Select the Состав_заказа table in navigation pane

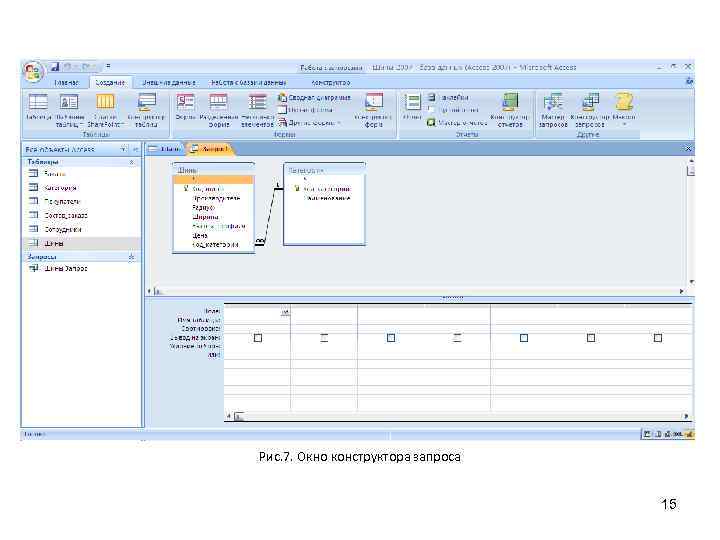[65, 215]
